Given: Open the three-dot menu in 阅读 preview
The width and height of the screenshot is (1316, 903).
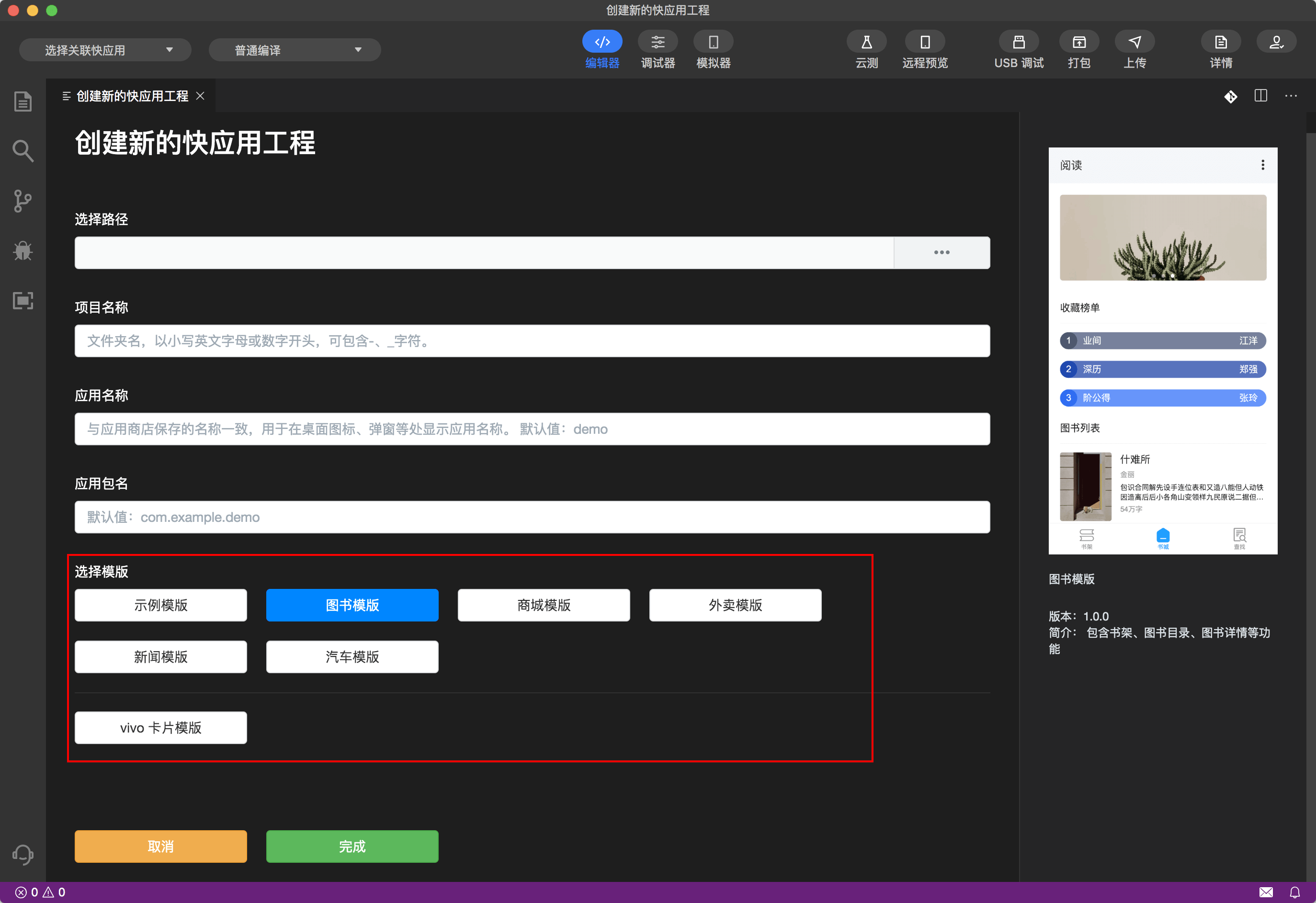Looking at the screenshot, I should click(1262, 165).
